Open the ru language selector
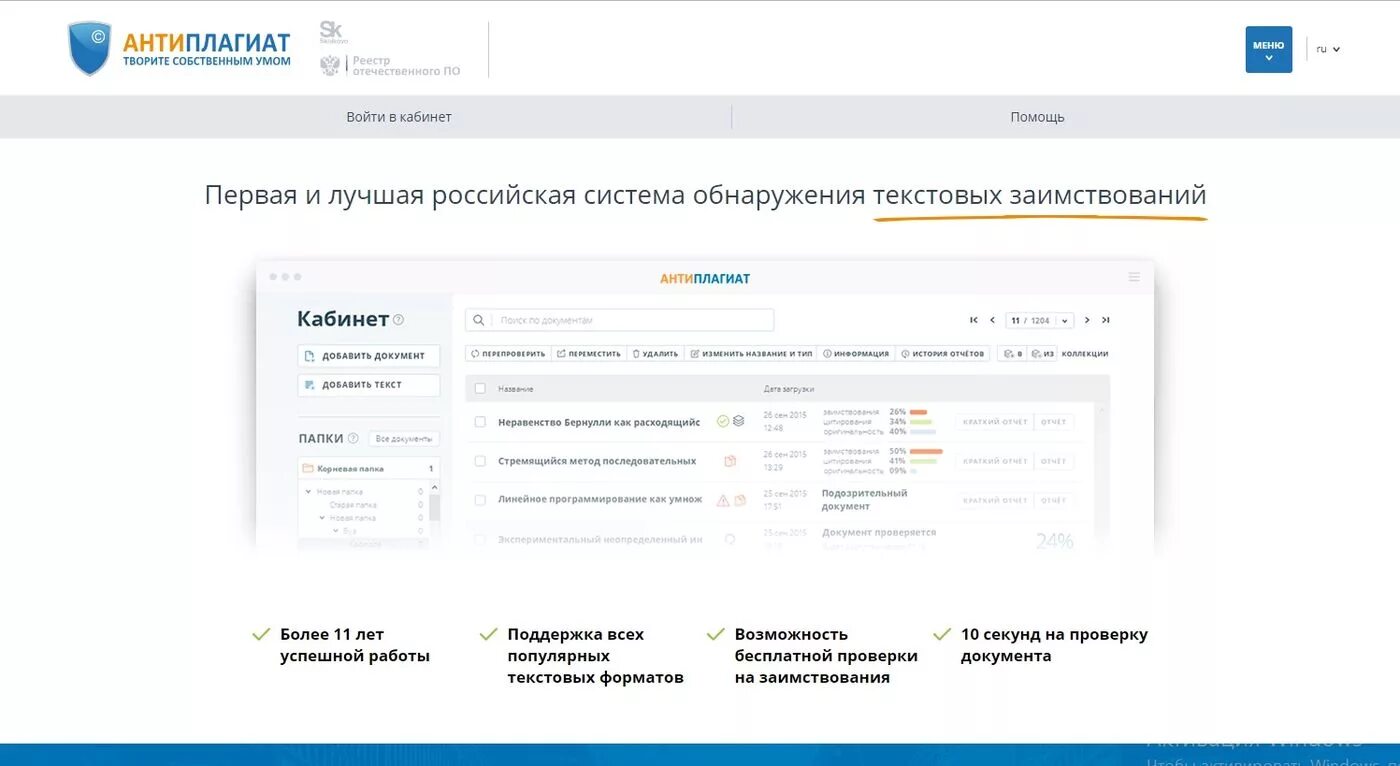 pos(1327,49)
